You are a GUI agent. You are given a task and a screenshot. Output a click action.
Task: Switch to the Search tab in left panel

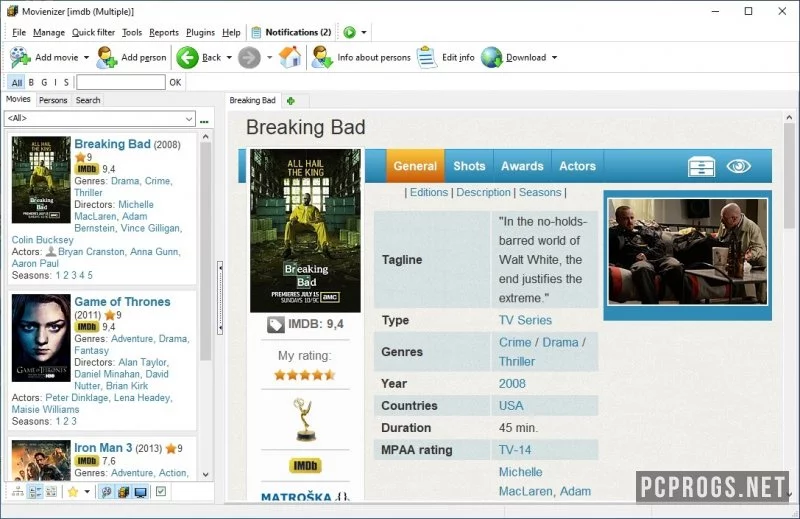pos(88,100)
